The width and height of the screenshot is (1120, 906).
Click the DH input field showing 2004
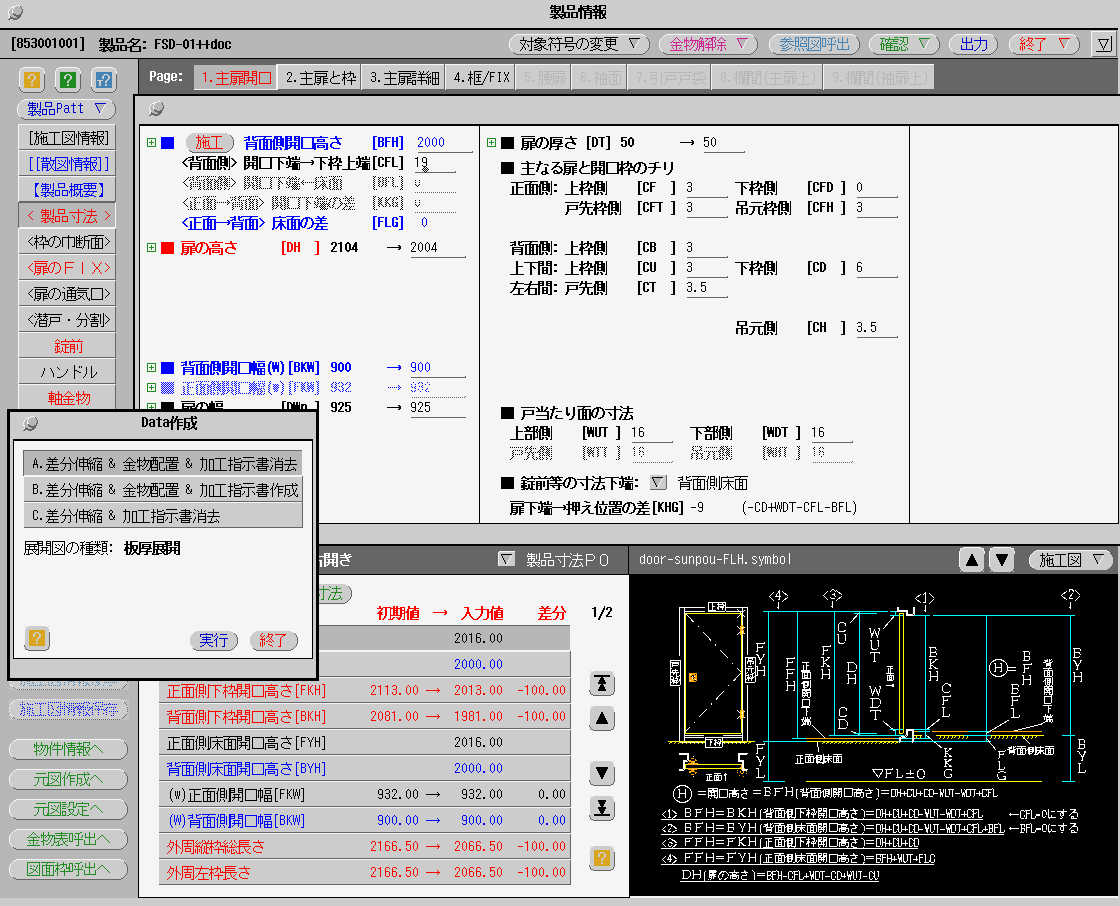[437, 248]
